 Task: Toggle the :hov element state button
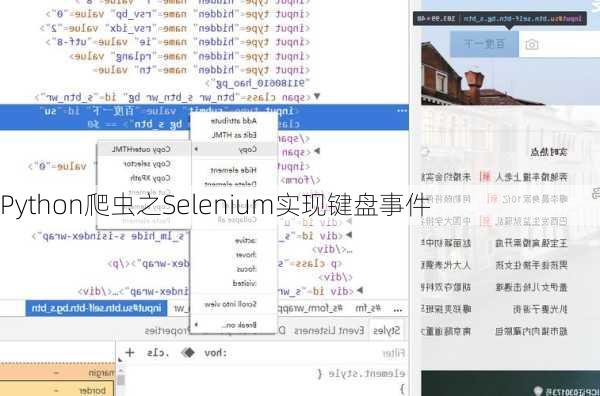215,353
